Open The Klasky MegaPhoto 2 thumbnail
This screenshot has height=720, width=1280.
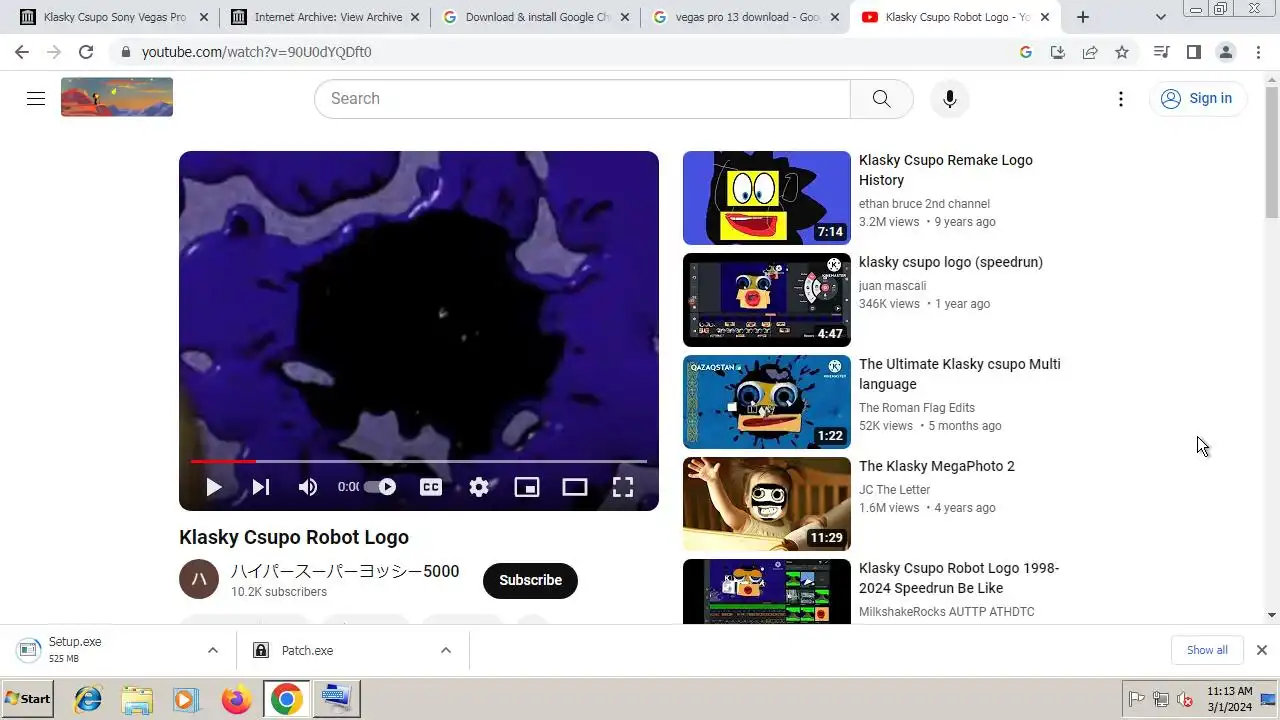coord(767,504)
